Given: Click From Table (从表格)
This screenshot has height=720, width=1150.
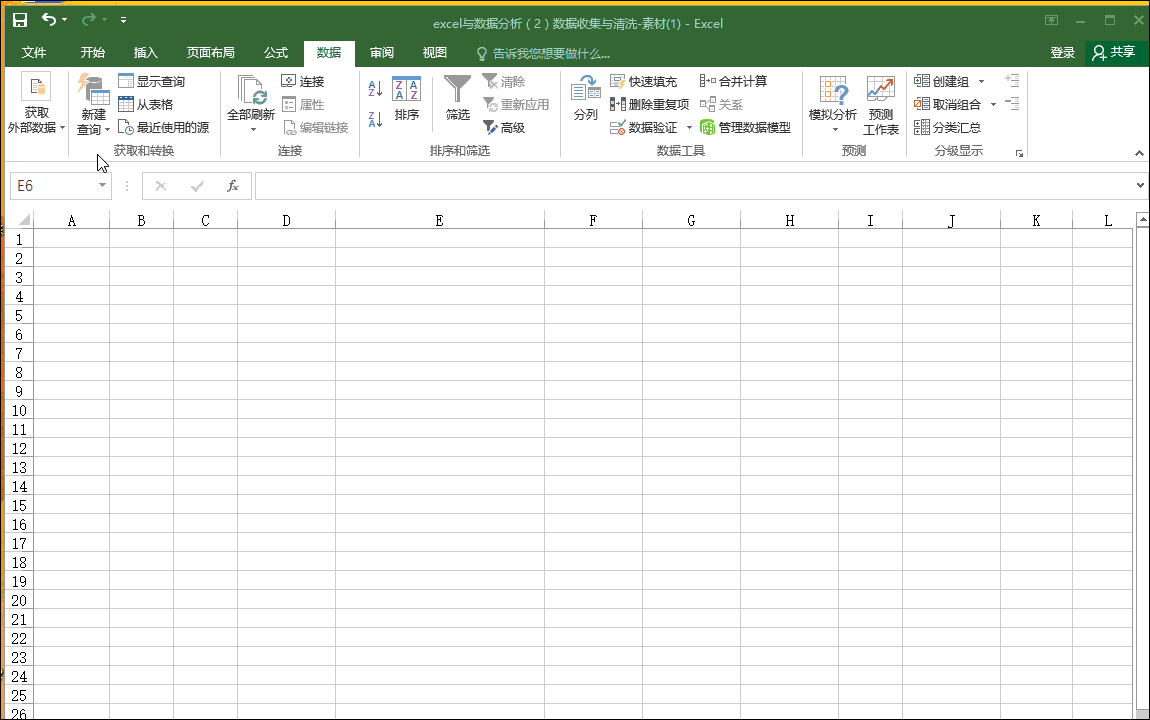Looking at the screenshot, I should 146,104.
